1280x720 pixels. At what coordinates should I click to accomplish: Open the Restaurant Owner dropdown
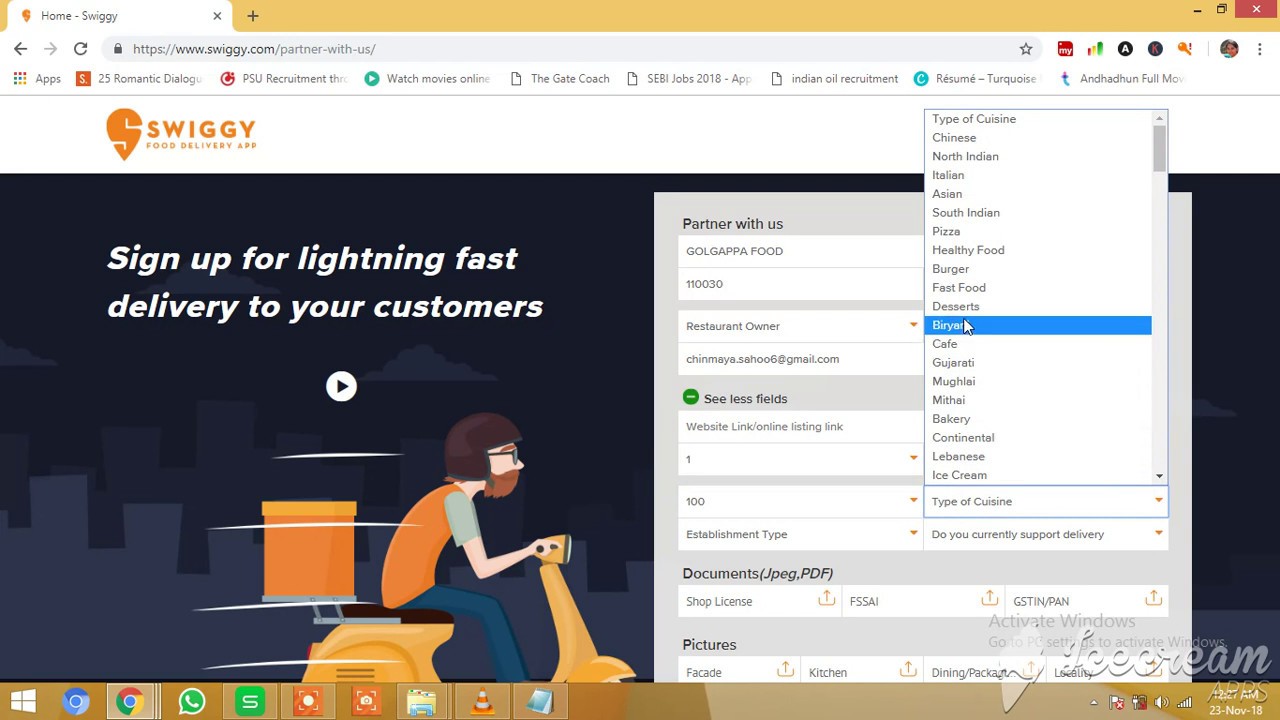(801, 326)
